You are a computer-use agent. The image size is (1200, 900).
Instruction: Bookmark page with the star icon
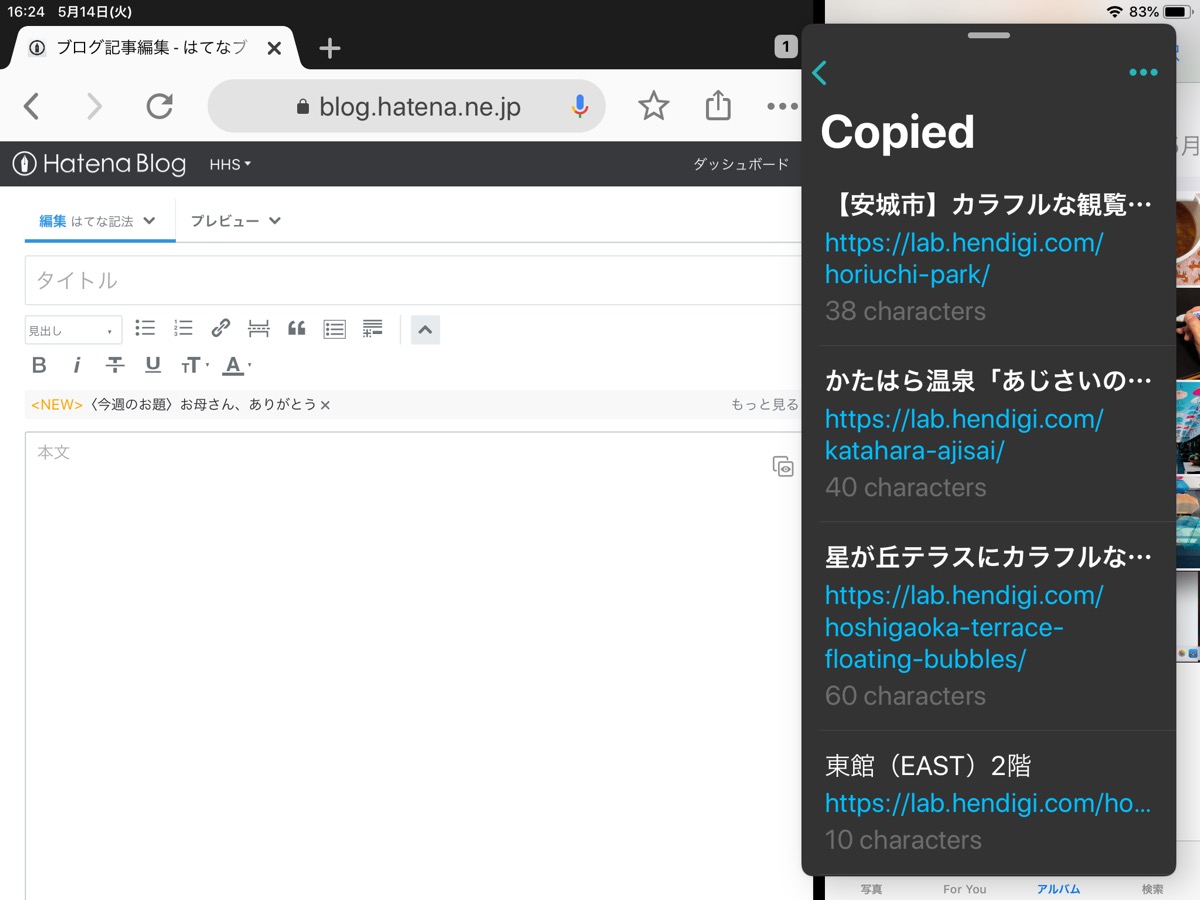point(653,106)
